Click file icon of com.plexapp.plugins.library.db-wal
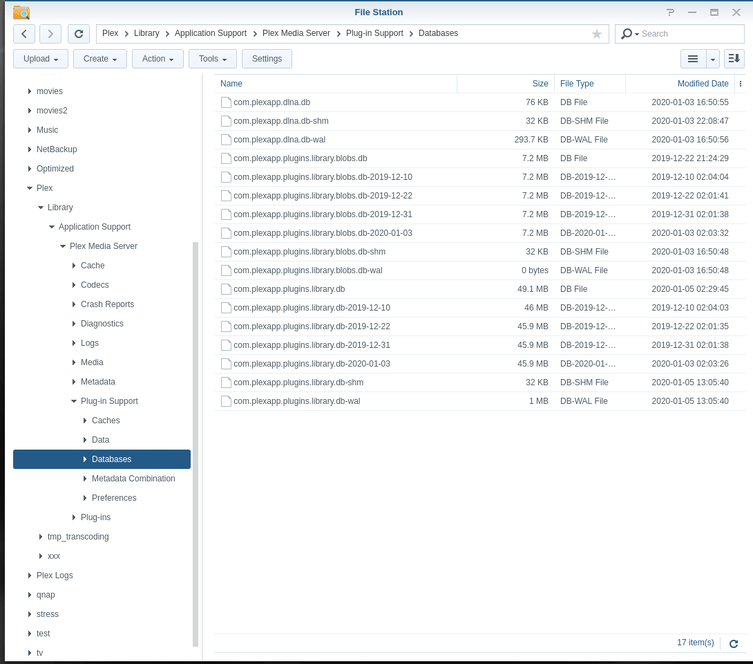753x664 pixels. [x=226, y=401]
